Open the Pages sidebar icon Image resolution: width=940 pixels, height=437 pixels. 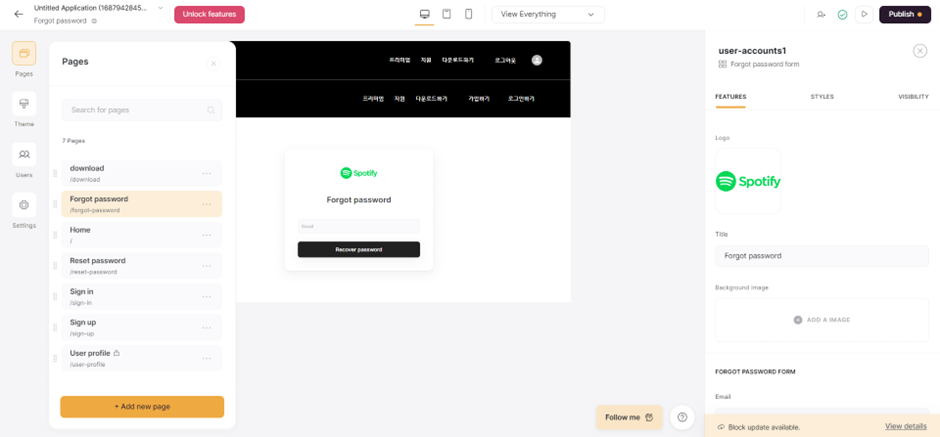24,53
